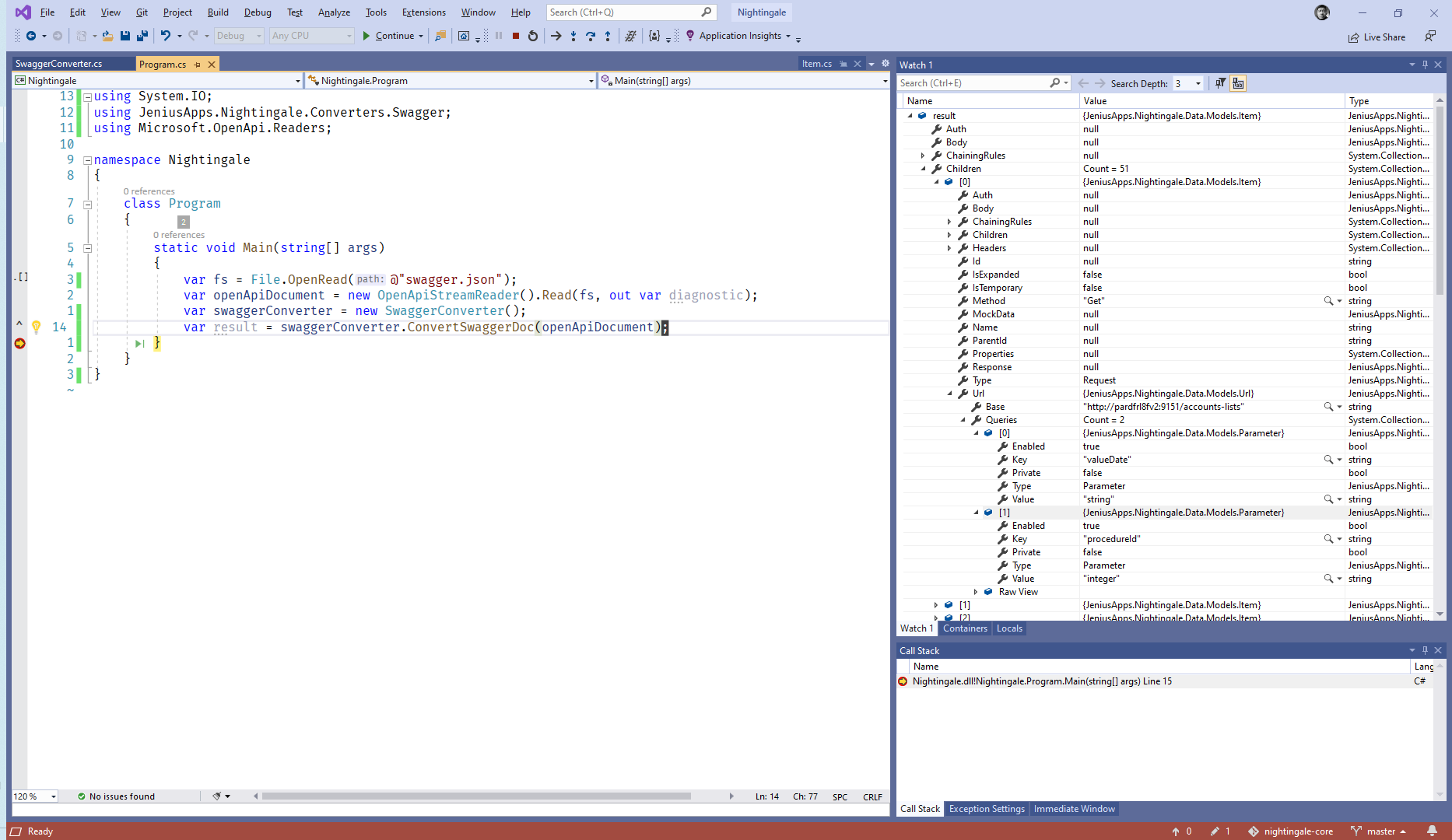This screenshot has height=840, width=1452.
Task: Open the 120% editor zoom control
Action: click(x=33, y=796)
